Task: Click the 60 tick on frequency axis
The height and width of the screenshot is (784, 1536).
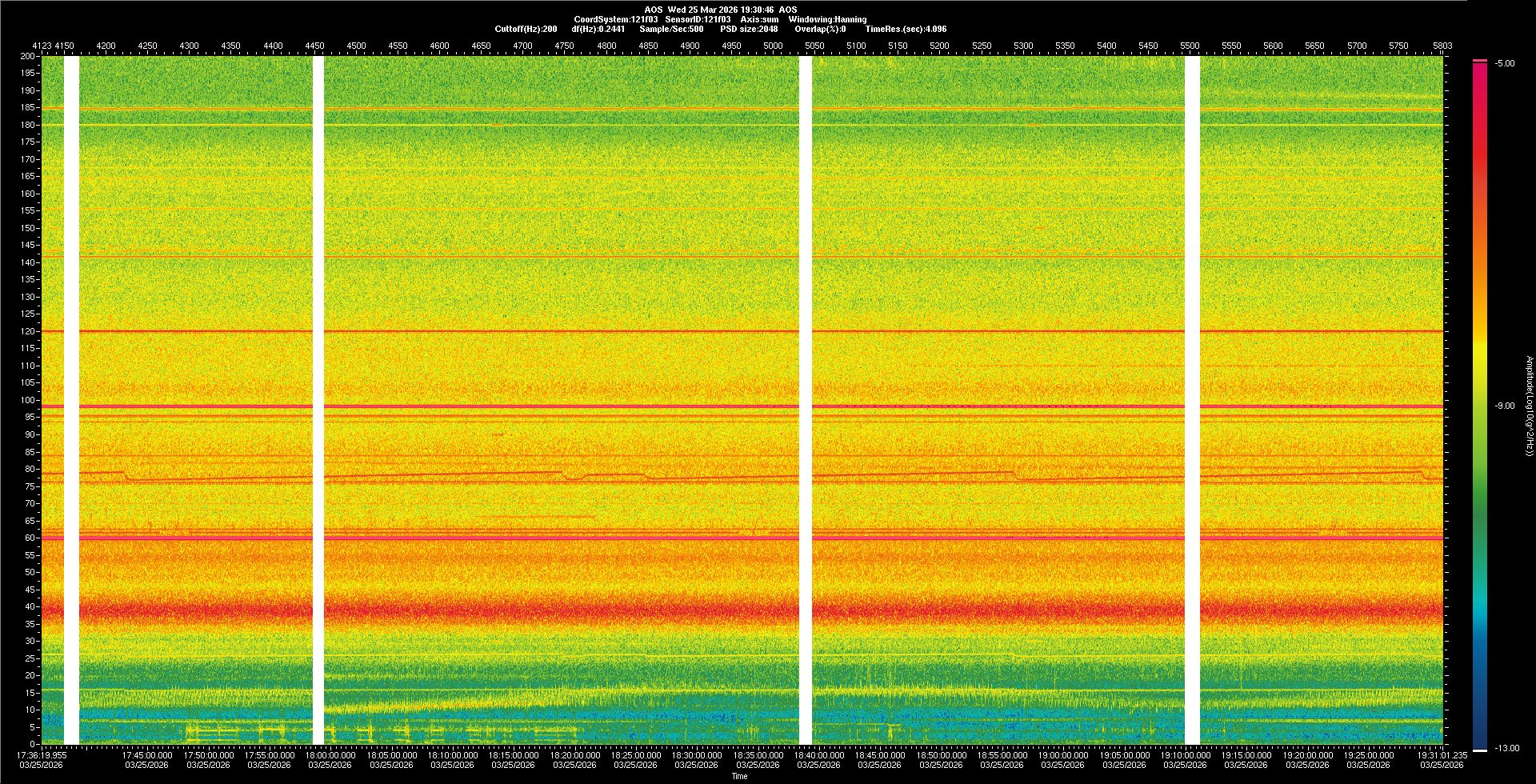Action: [x=30, y=538]
